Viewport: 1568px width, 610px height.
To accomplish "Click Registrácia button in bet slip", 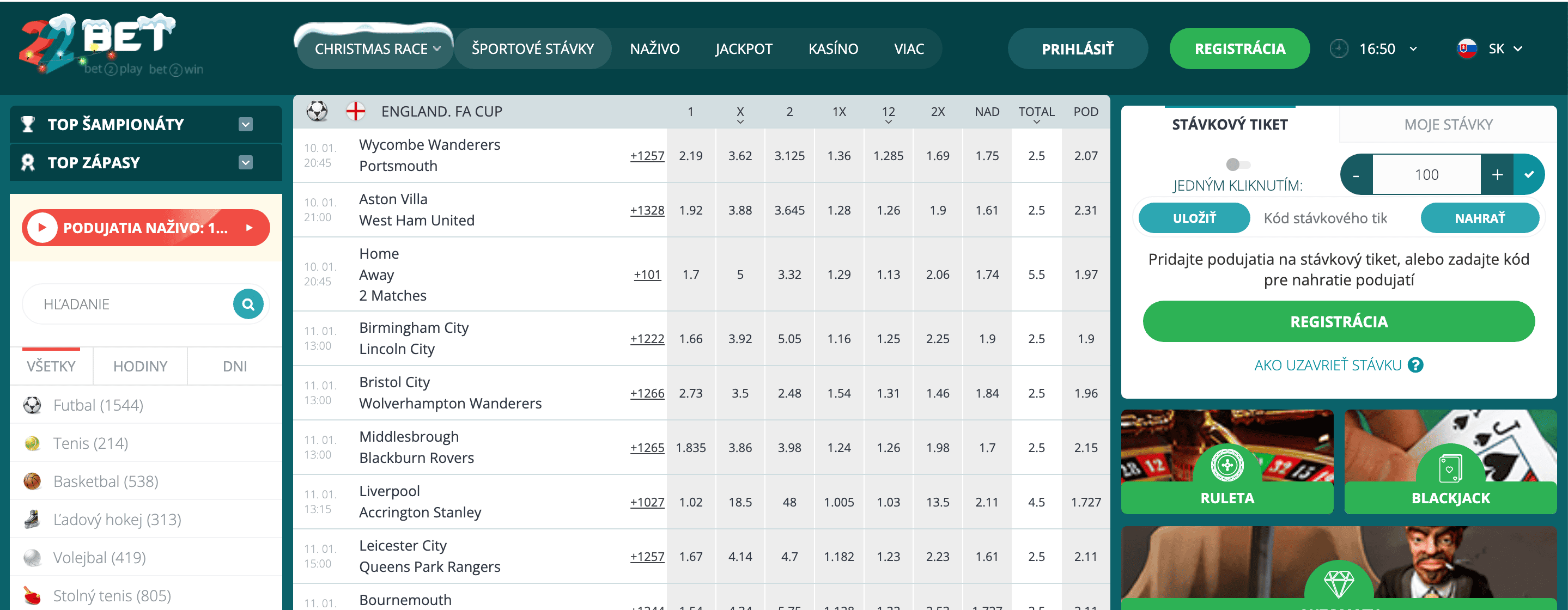I will (1339, 321).
